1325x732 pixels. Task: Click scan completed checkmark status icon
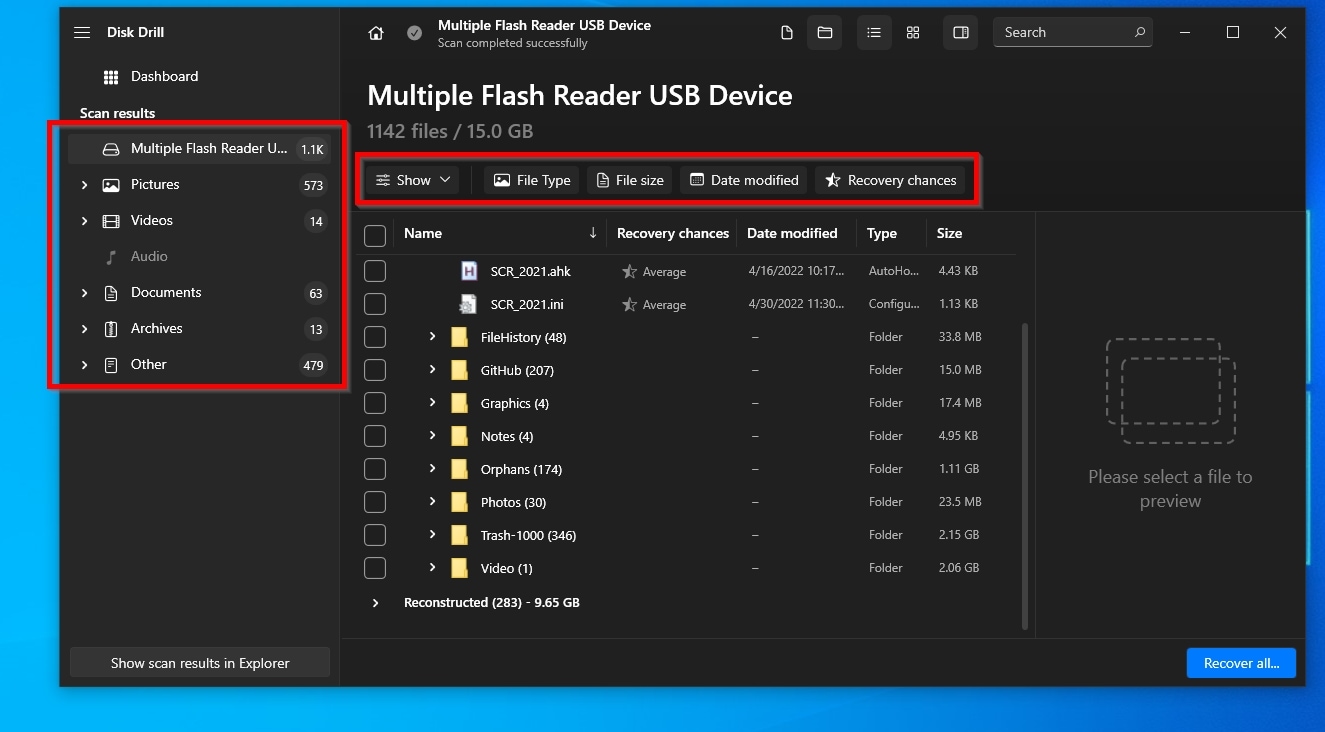414,33
